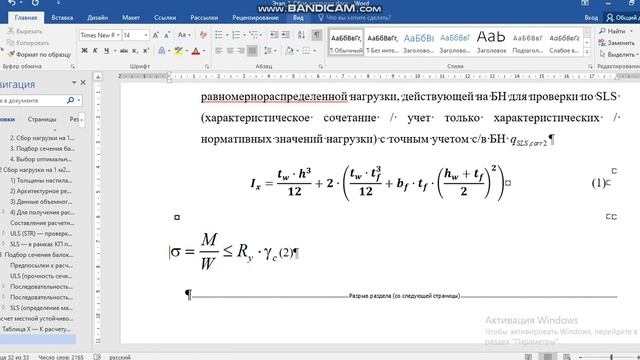Open Вставка ribbon tab

(x=62, y=18)
